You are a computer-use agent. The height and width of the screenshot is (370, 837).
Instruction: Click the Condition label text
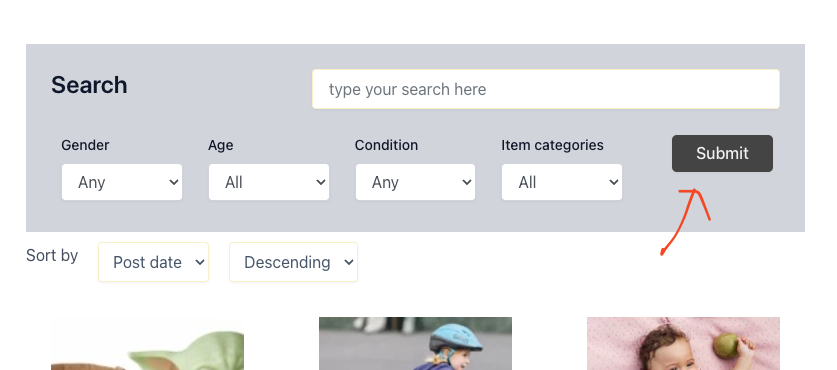click(x=386, y=145)
